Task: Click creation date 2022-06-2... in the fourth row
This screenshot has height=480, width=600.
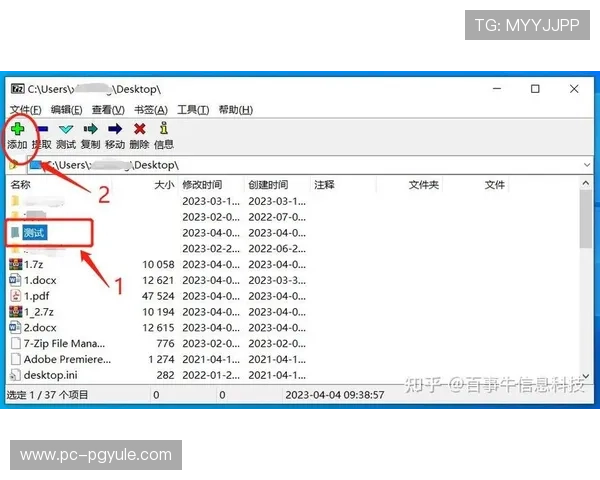Action: (277, 249)
